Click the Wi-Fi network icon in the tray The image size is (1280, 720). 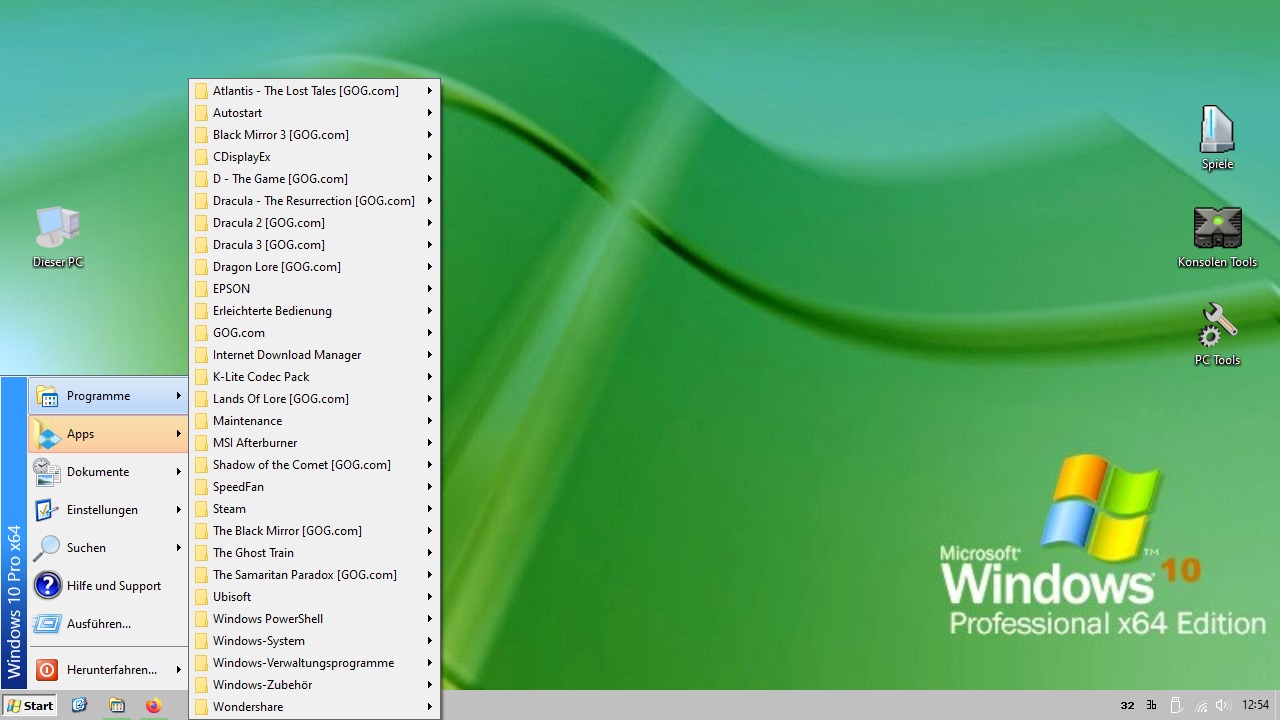1202,705
